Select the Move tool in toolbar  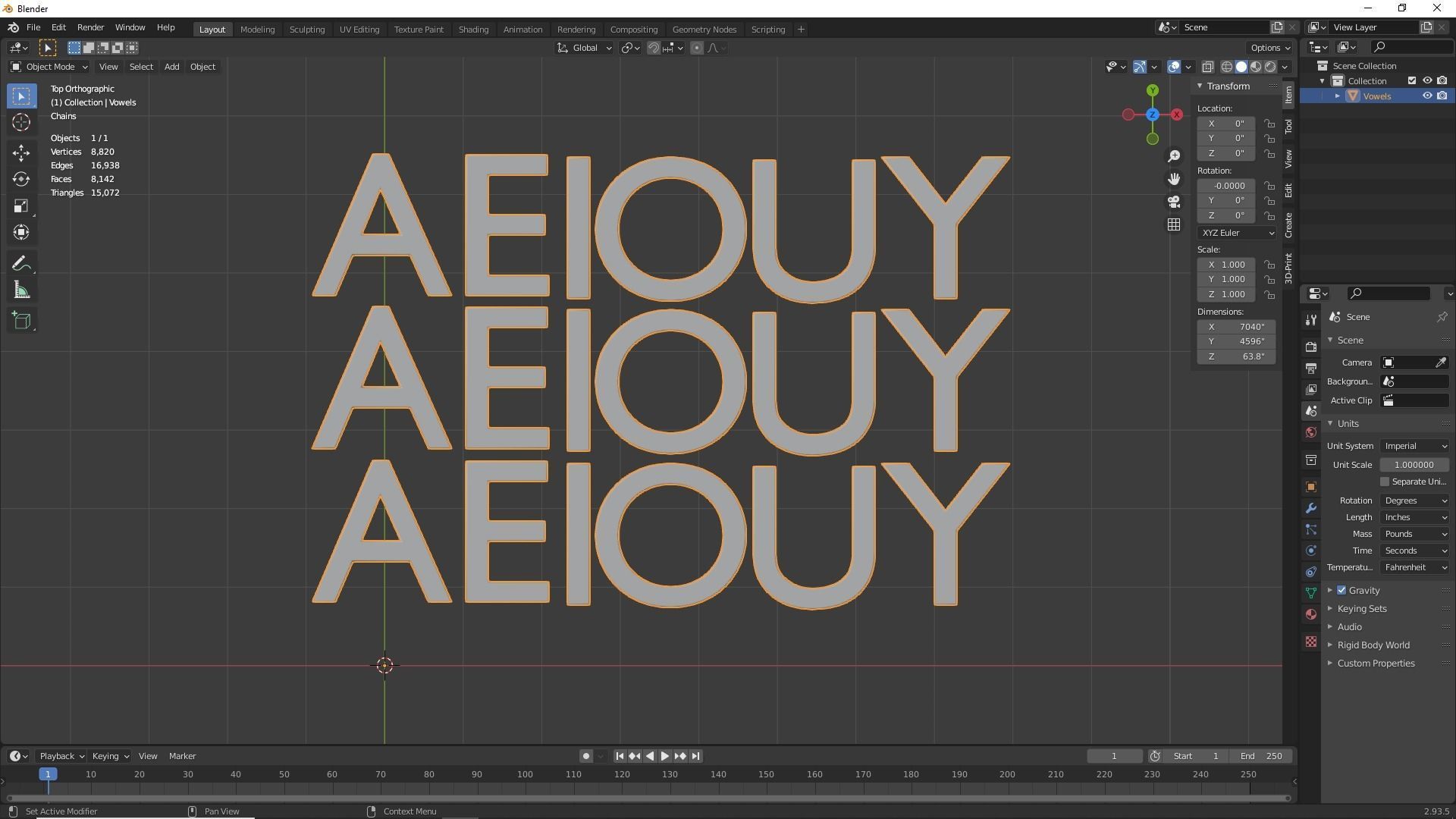(21, 152)
